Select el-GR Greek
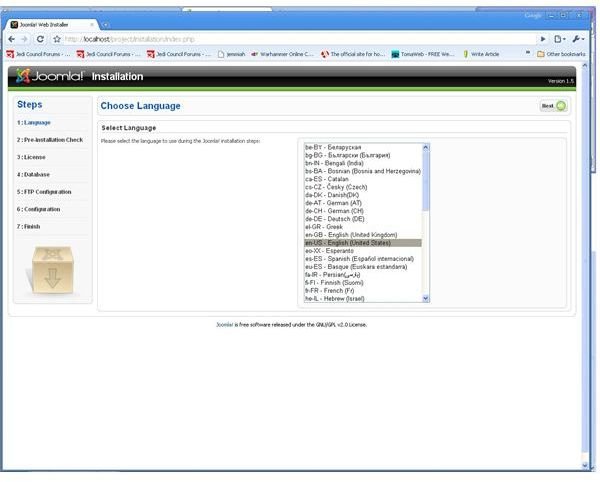Viewport: 600px width, 482px height. pyautogui.click(x=363, y=227)
